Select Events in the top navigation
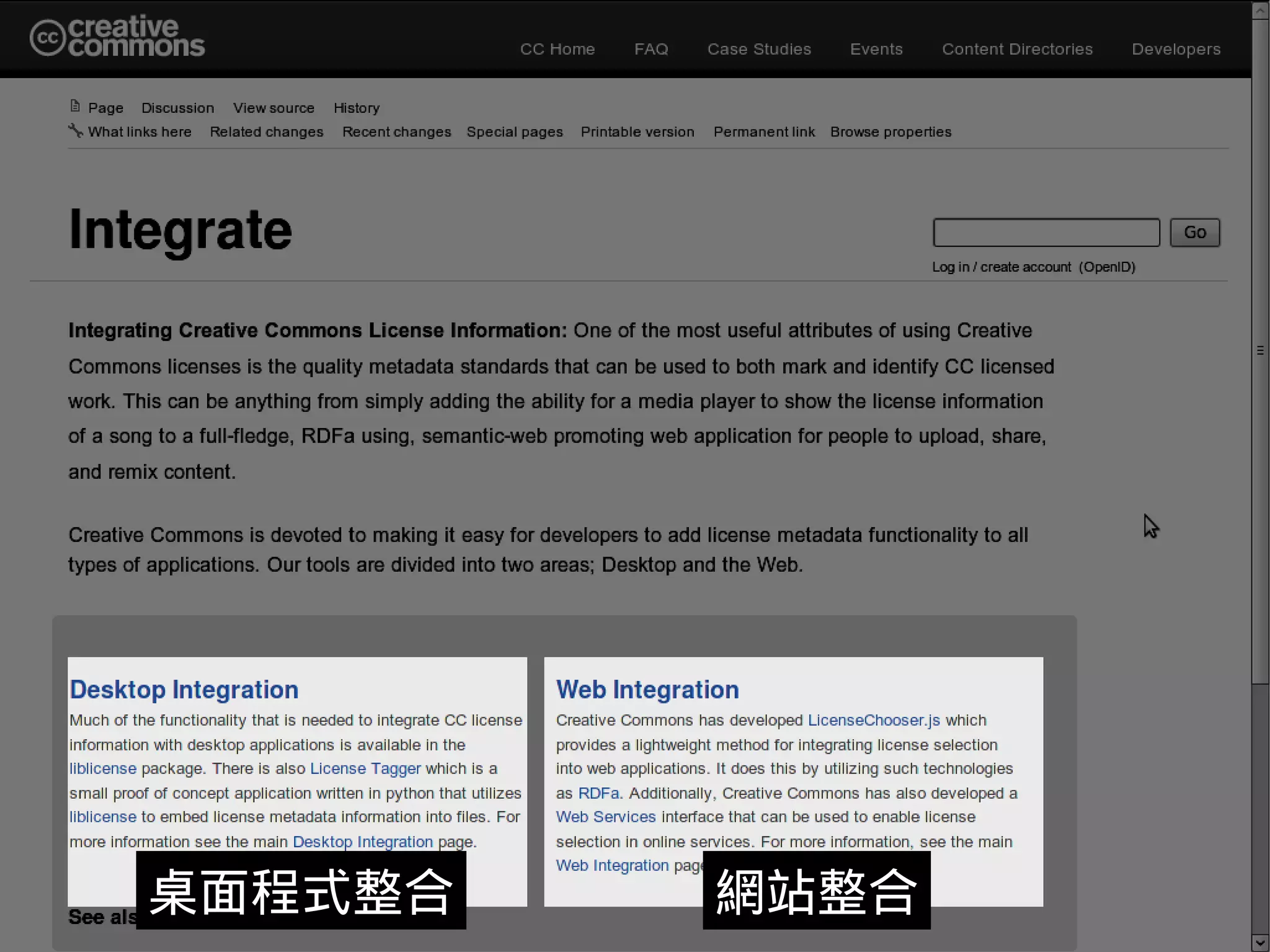The height and width of the screenshot is (952, 1270). pos(876,49)
